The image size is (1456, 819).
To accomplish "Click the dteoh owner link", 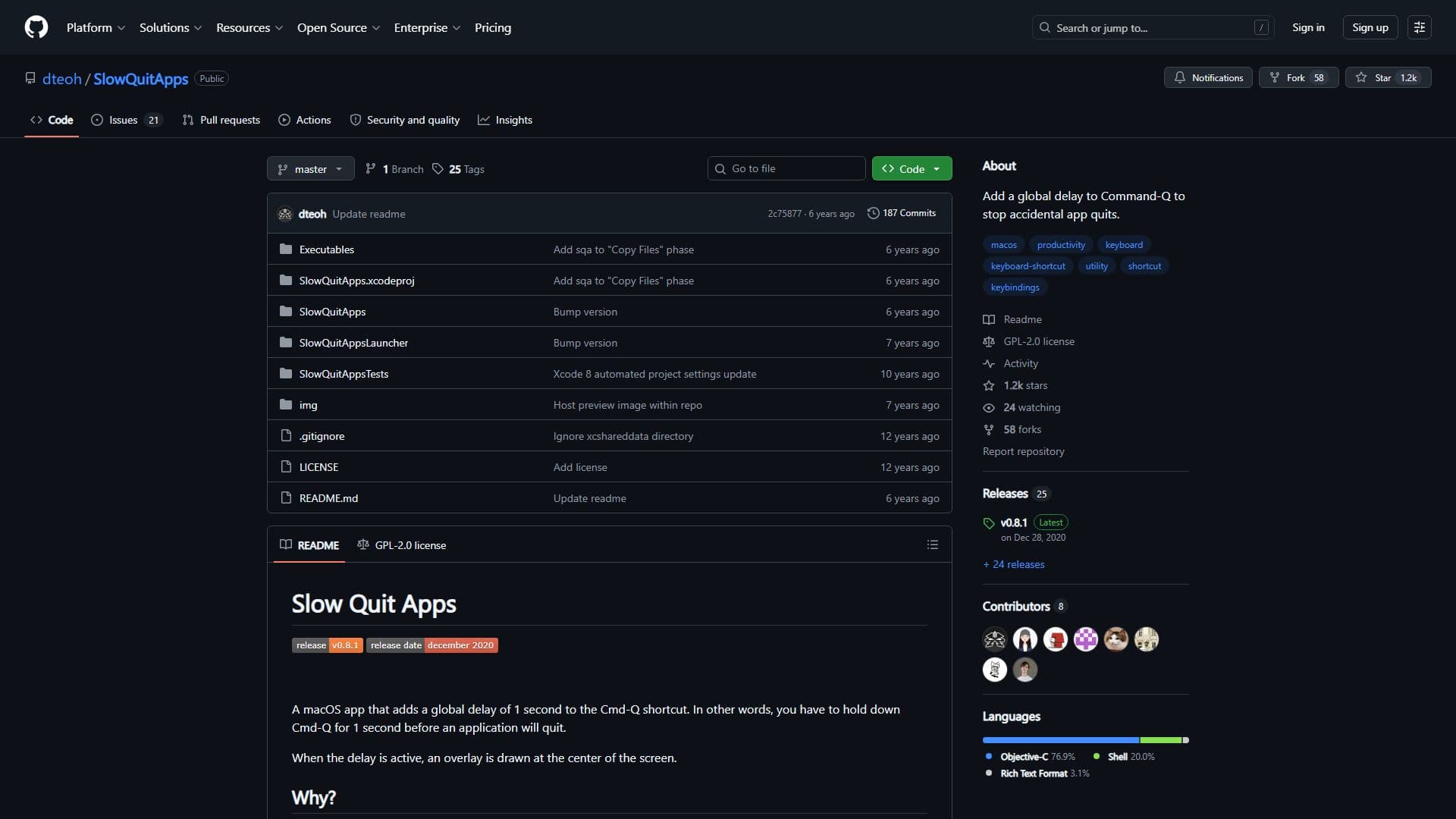I will (x=61, y=79).
